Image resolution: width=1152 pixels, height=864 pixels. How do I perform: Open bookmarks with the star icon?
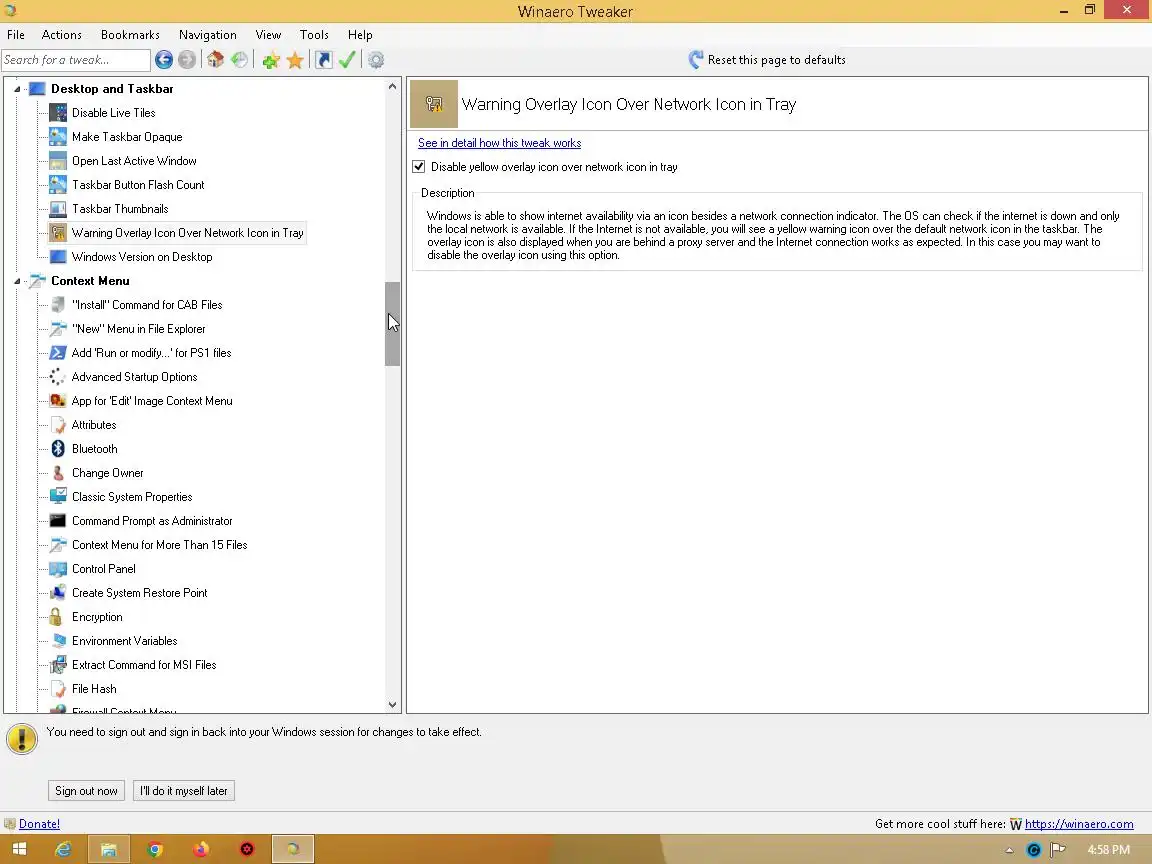(295, 60)
